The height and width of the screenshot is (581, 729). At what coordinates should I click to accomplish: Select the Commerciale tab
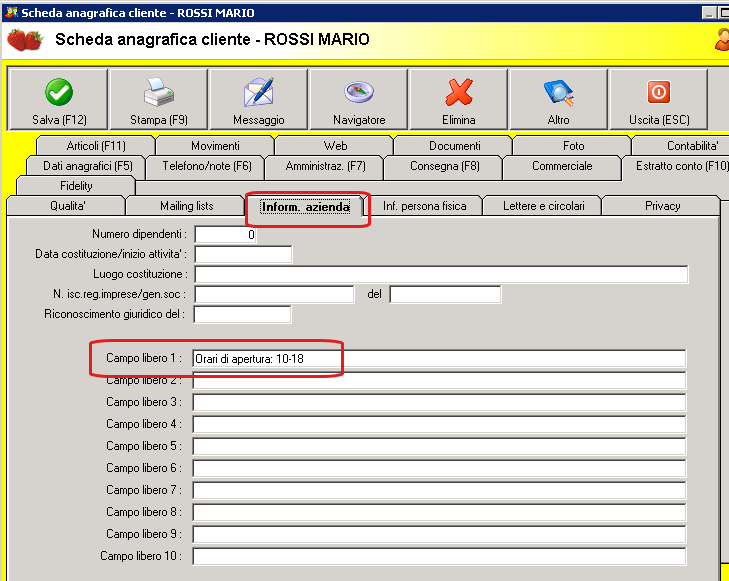click(x=562, y=166)
